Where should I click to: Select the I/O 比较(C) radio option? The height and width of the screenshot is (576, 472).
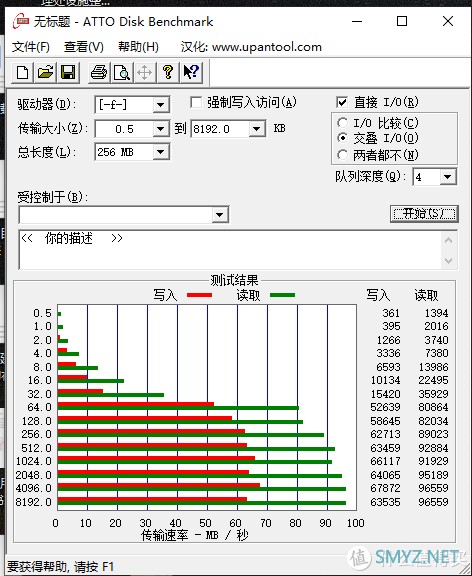pos(342,123)
